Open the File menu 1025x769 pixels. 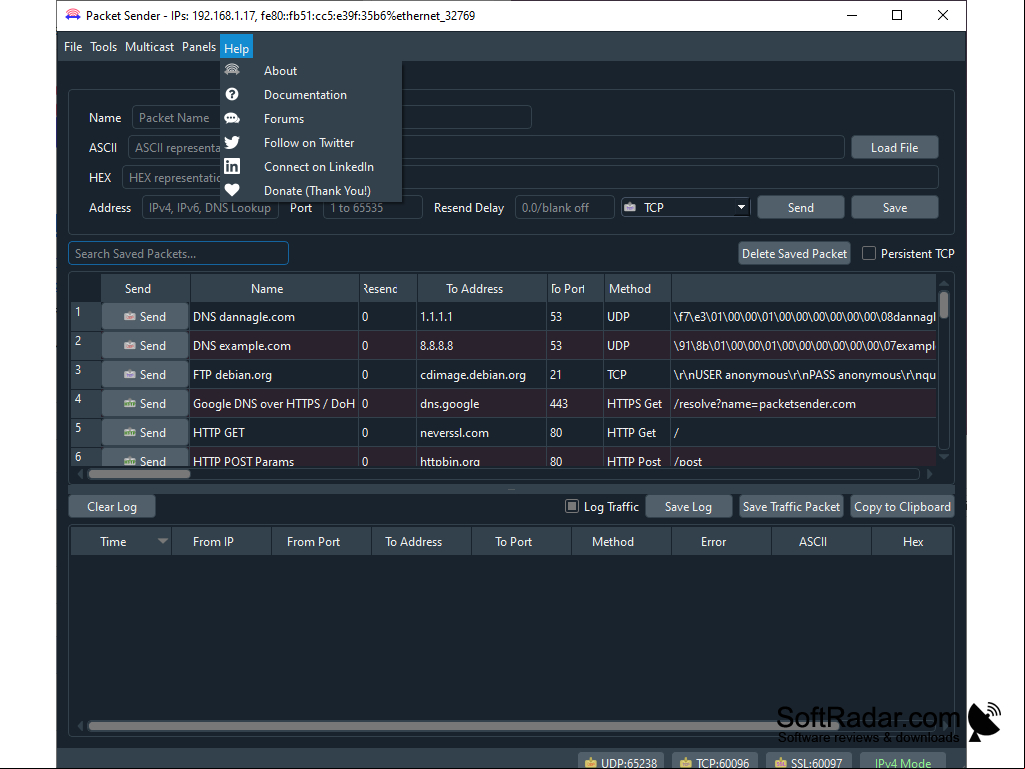73,47
